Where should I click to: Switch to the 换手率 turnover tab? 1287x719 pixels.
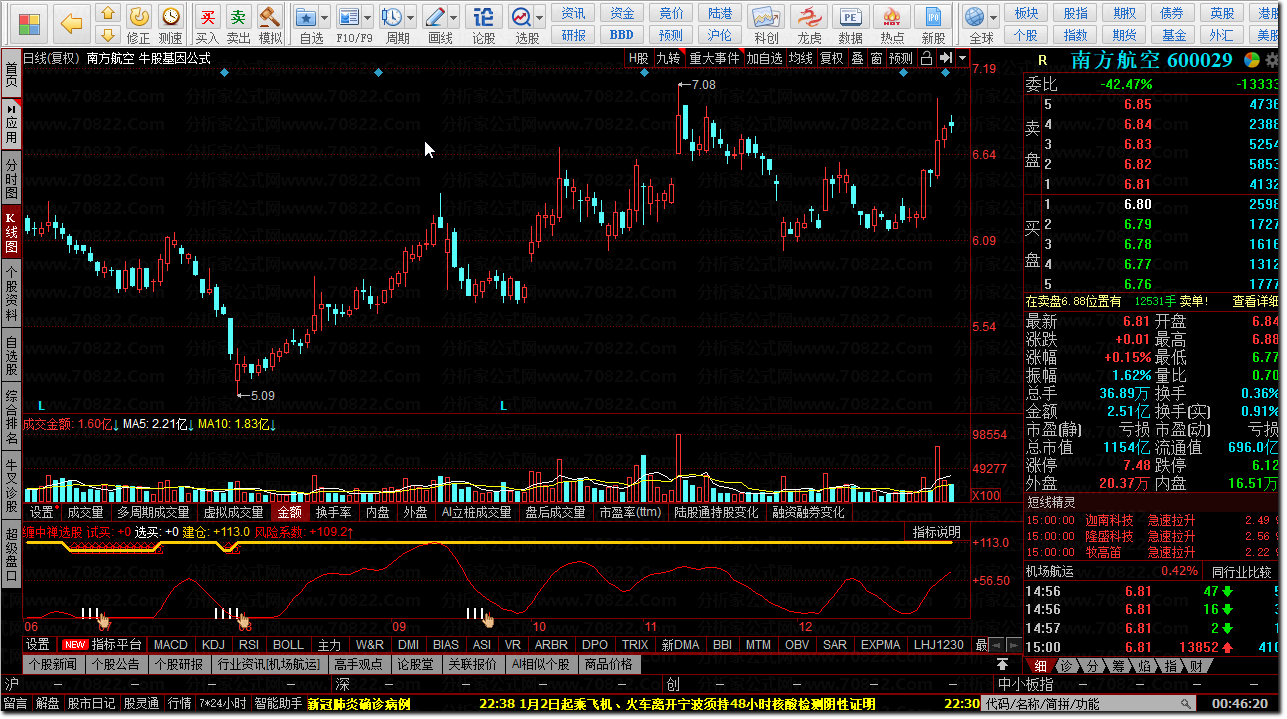click(333, 512)
